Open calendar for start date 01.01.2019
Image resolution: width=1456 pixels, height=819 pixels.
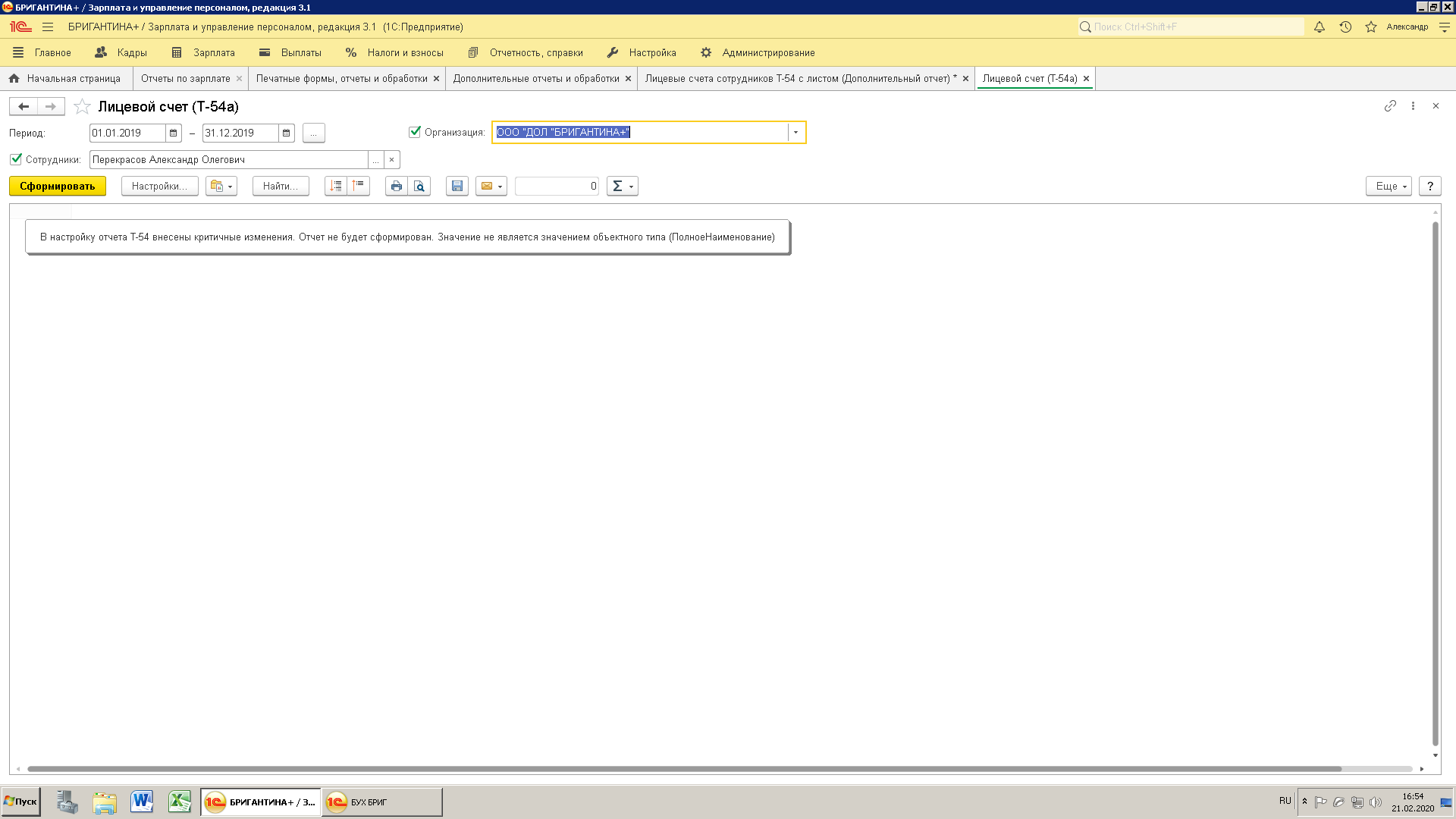174,133
